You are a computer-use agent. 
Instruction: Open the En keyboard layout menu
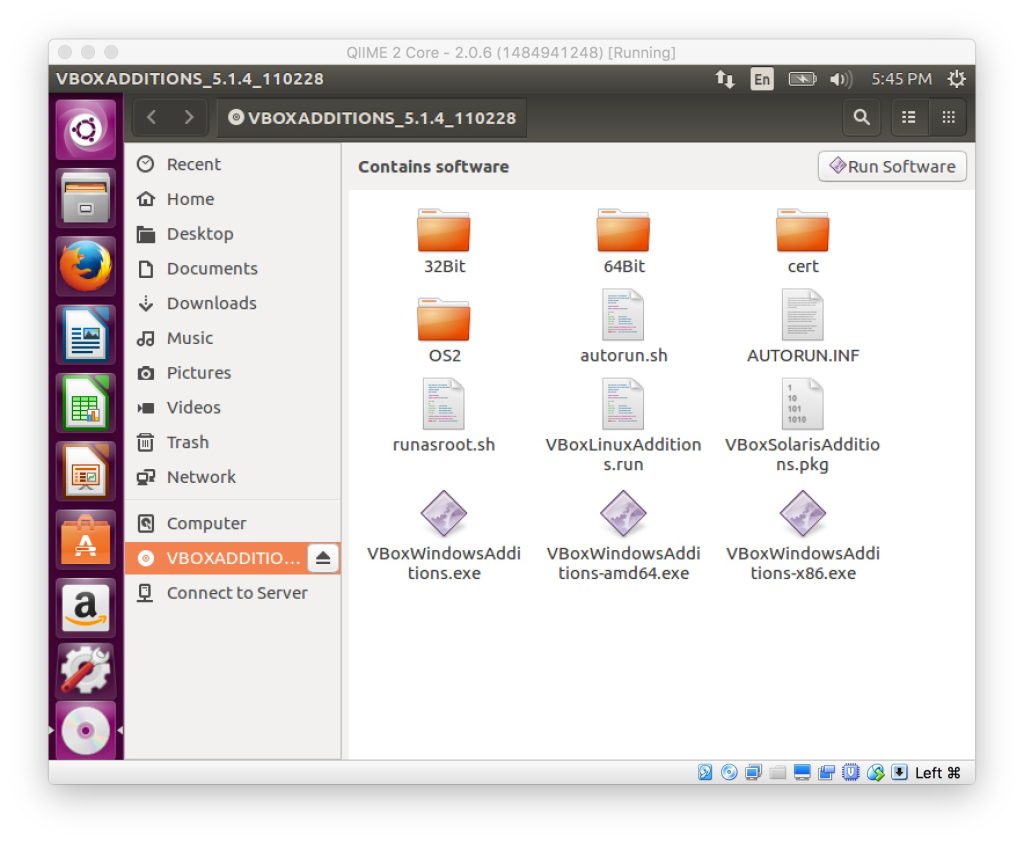coord(762,79)
